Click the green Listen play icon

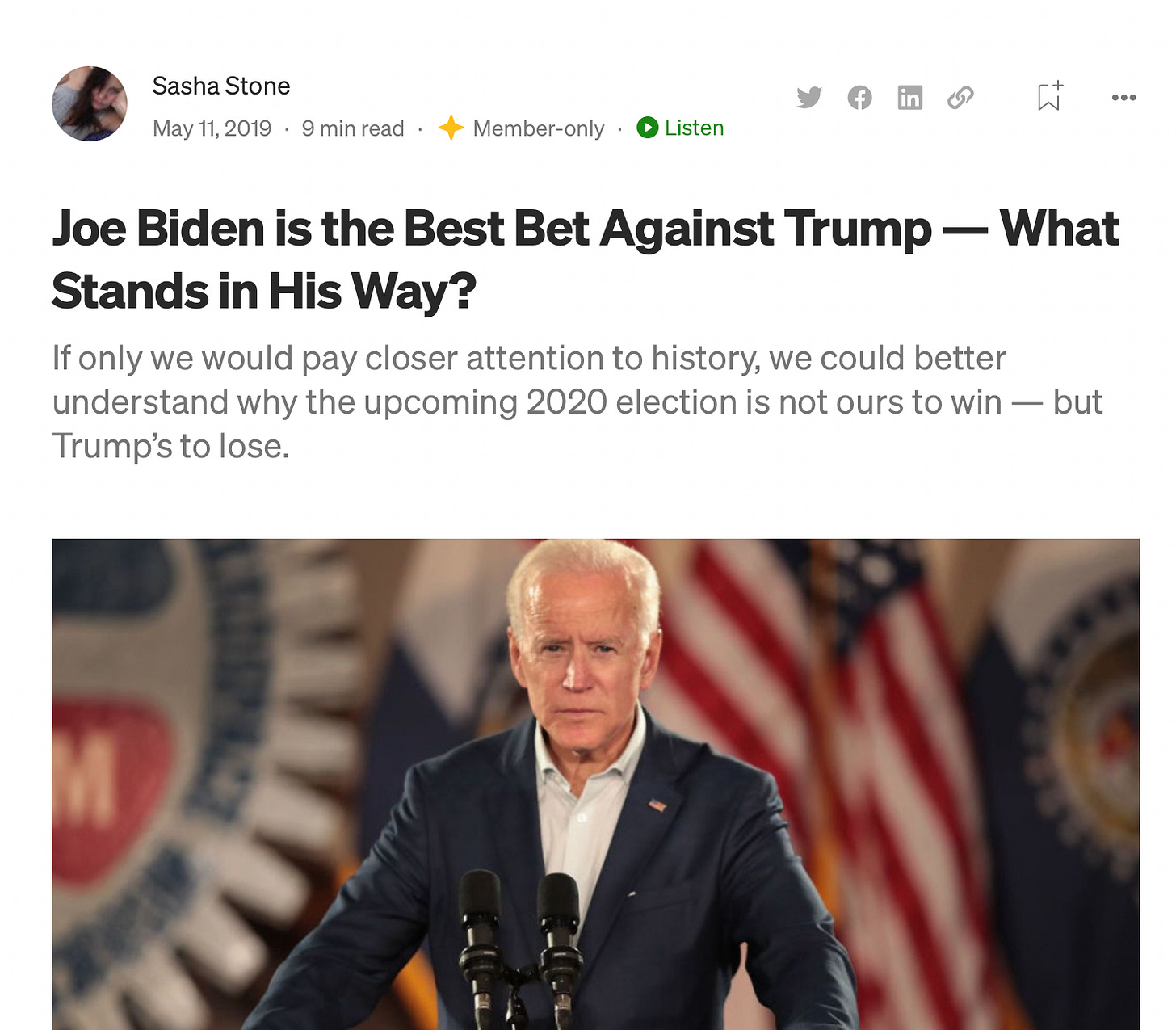(x=647, y=128)
